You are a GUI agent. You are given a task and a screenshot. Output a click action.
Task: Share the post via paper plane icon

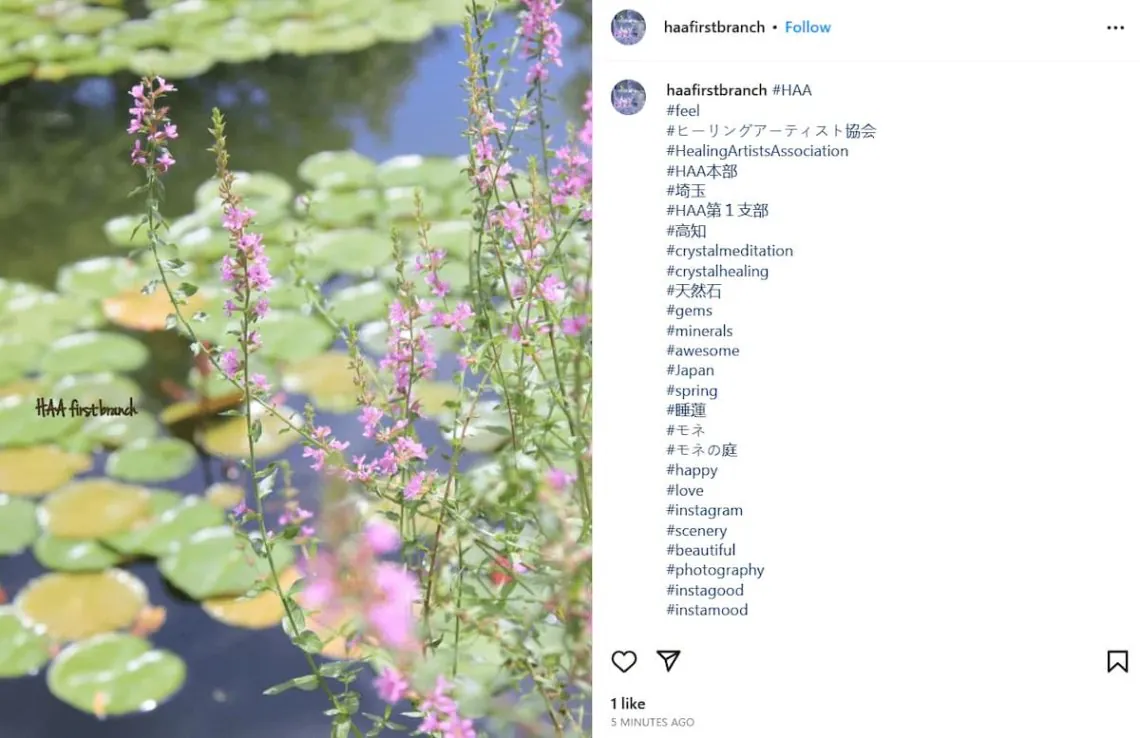[668, 661]
